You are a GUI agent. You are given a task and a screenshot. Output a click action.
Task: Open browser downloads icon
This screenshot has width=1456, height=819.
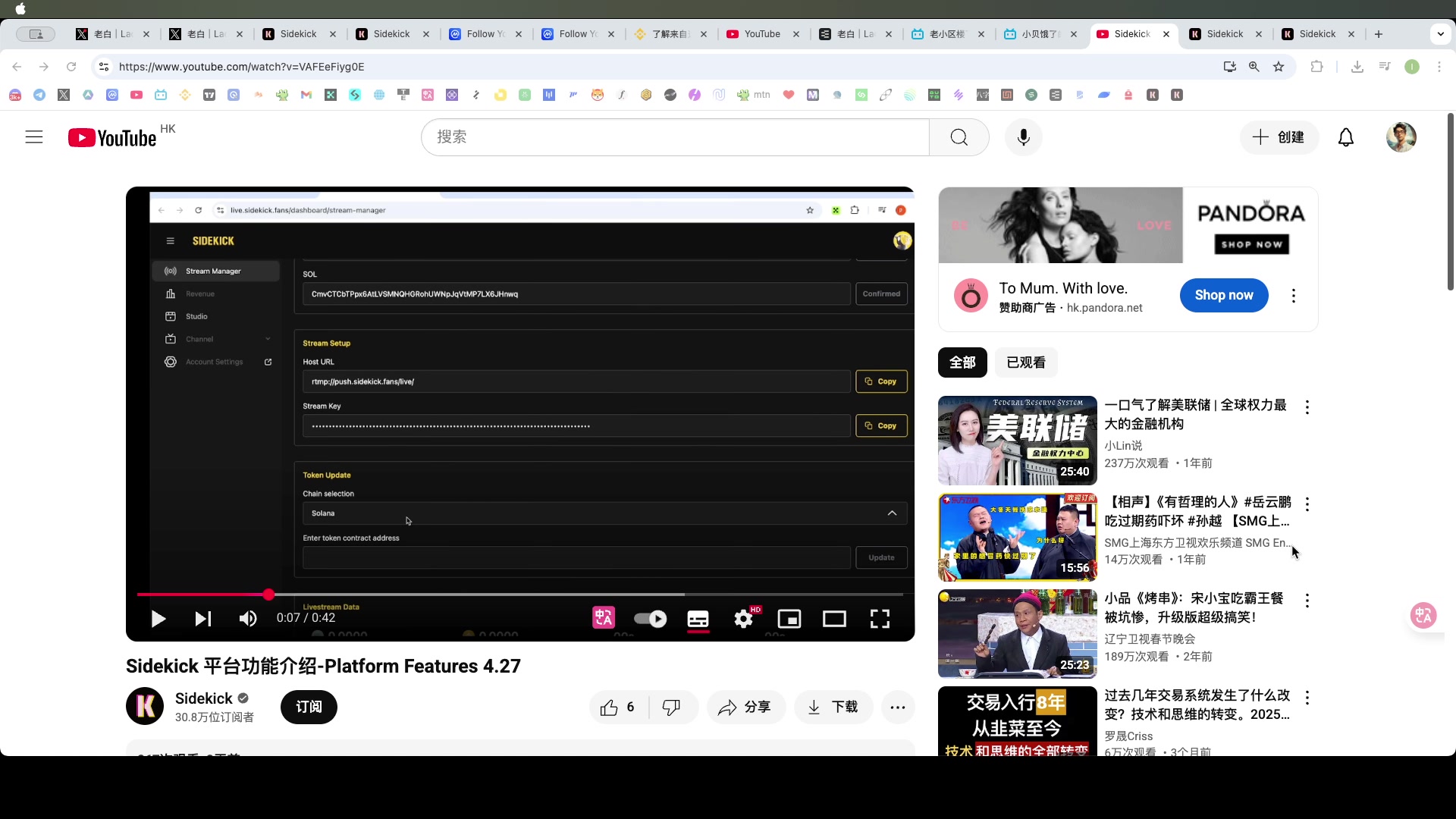1357,67
